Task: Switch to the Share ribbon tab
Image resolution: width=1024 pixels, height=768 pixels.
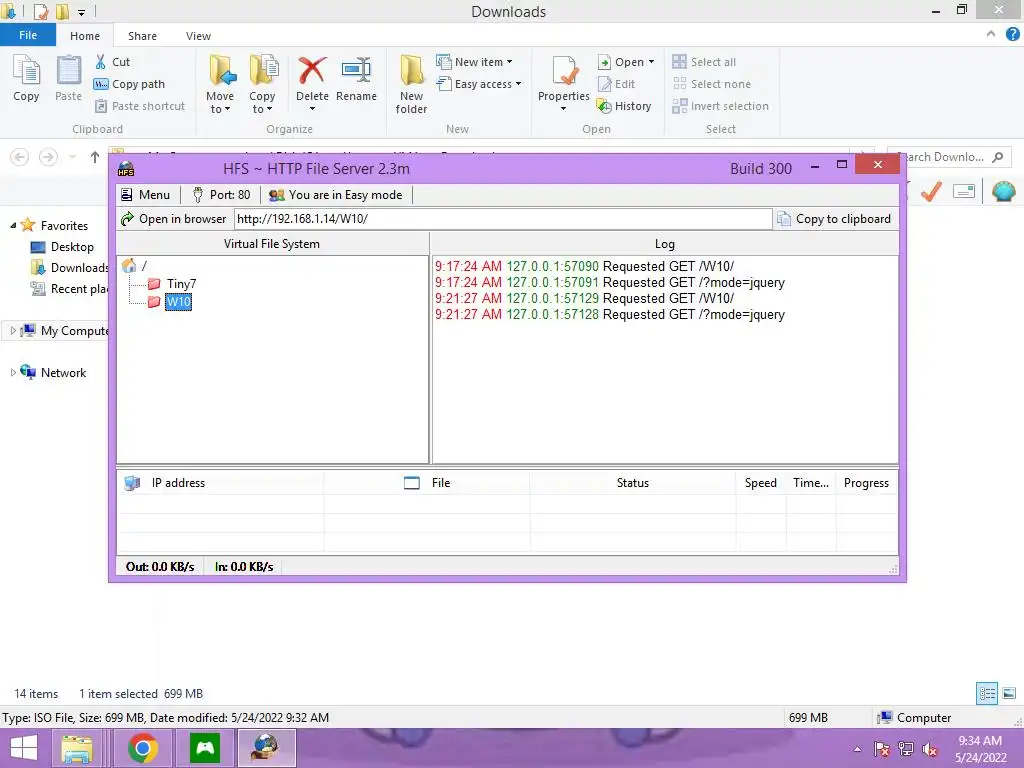Action: coord(142,36)
